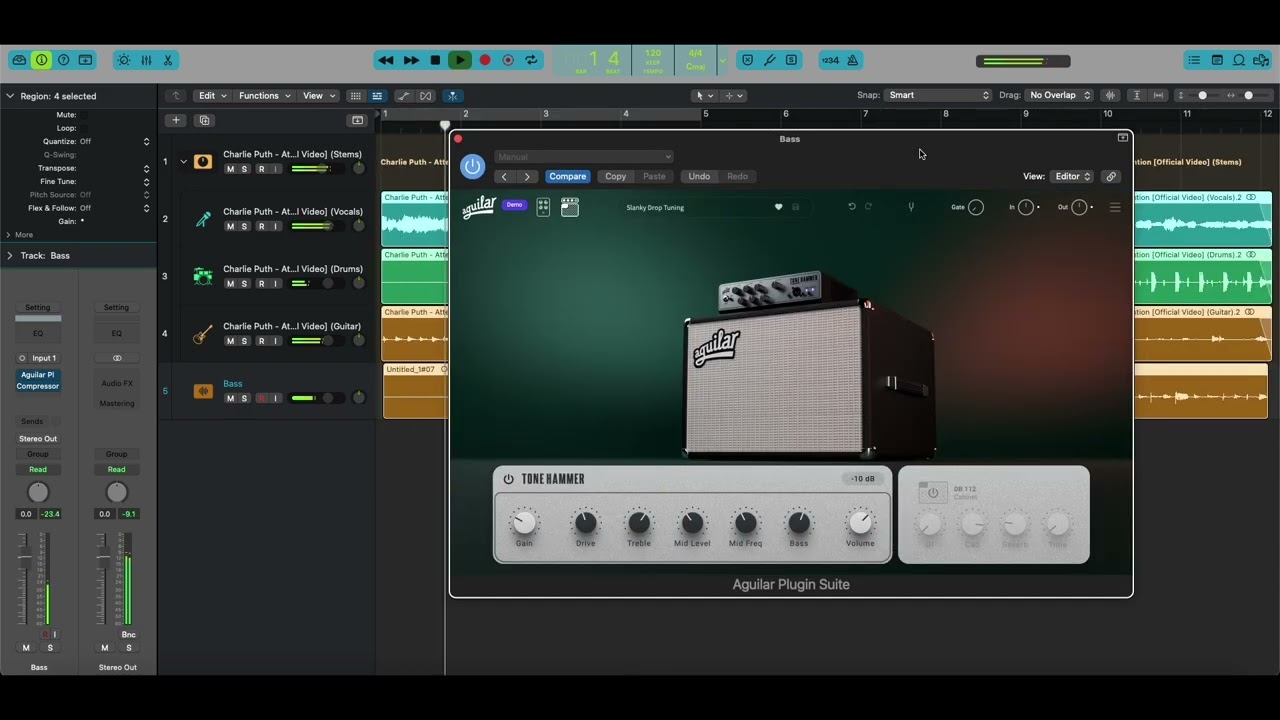Stop playback in the transport bar
This screenshot has width=1280, height=720.
(435, 60)
